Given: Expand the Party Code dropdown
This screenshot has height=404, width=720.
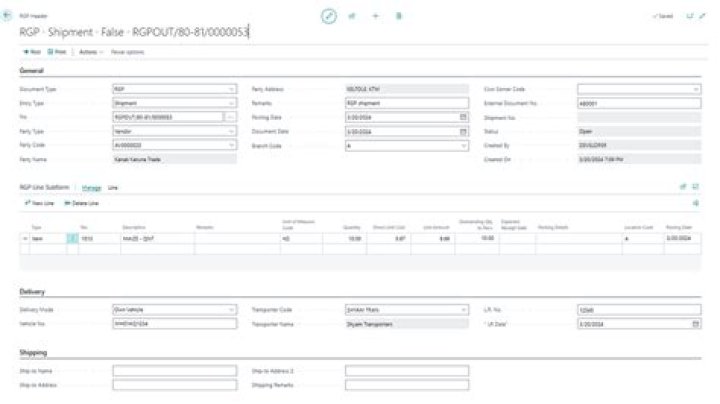Looking at the screenshot, I should pyautogui.click(x=231, y=145).
